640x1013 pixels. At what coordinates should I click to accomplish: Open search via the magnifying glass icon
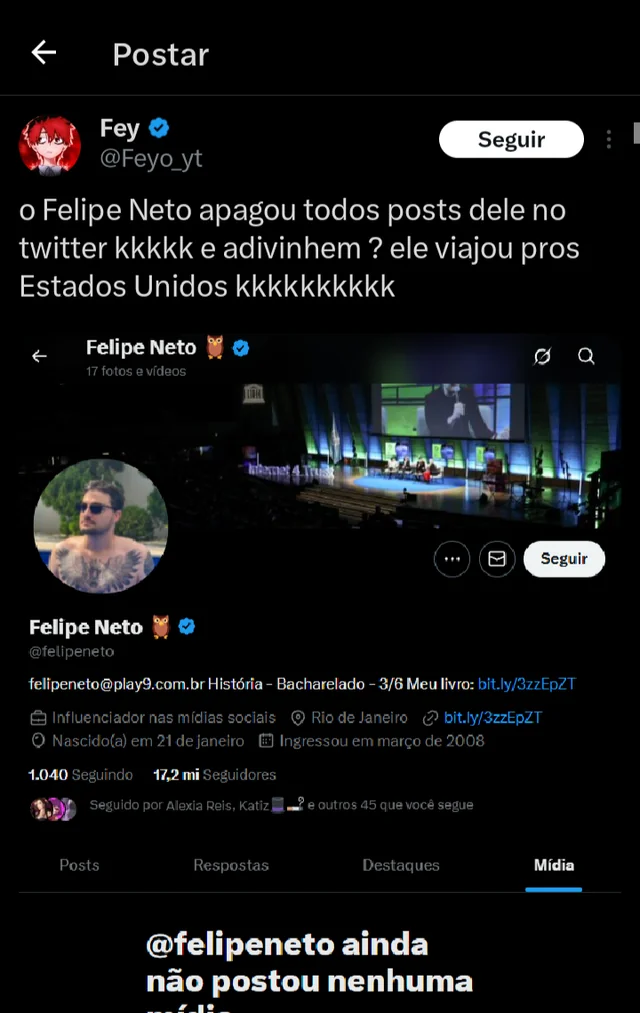(586, 356)
